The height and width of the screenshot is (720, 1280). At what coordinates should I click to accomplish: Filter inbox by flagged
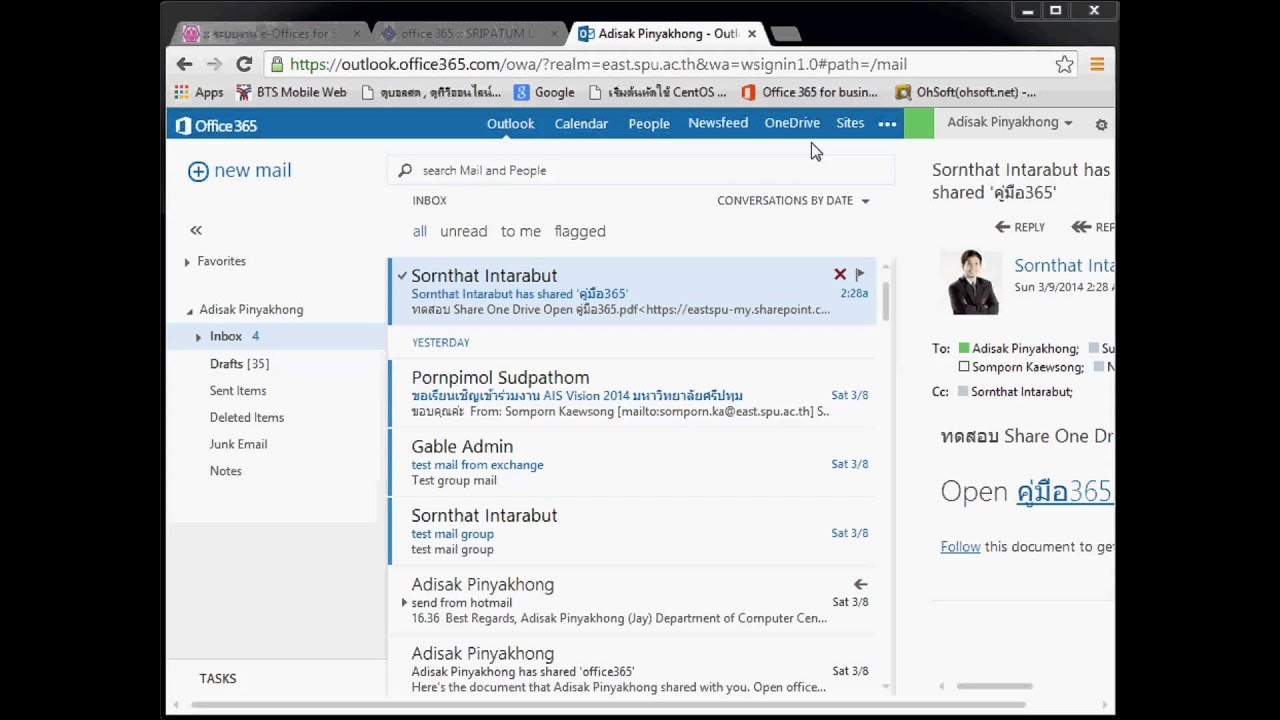click(x=580, y=231)
